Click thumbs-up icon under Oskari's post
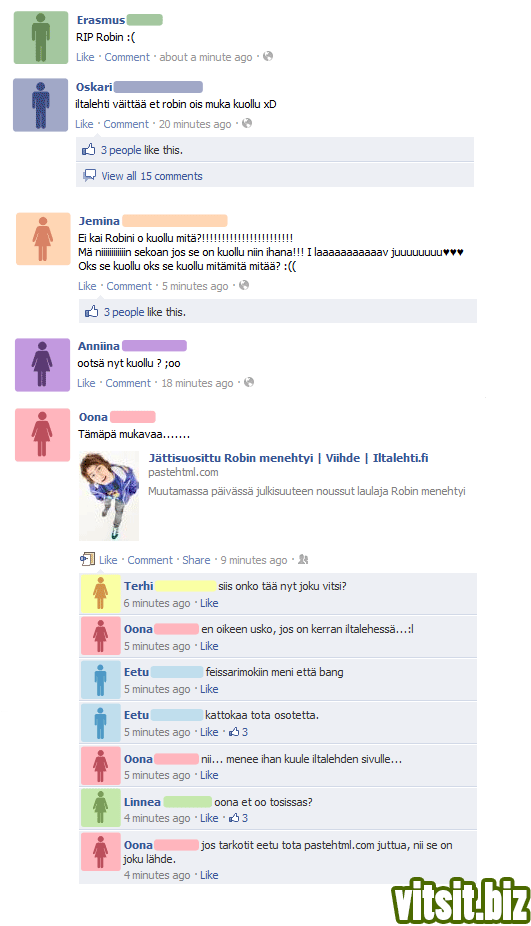The height and width of the screenshot is (926, 531). coord(89,149)
